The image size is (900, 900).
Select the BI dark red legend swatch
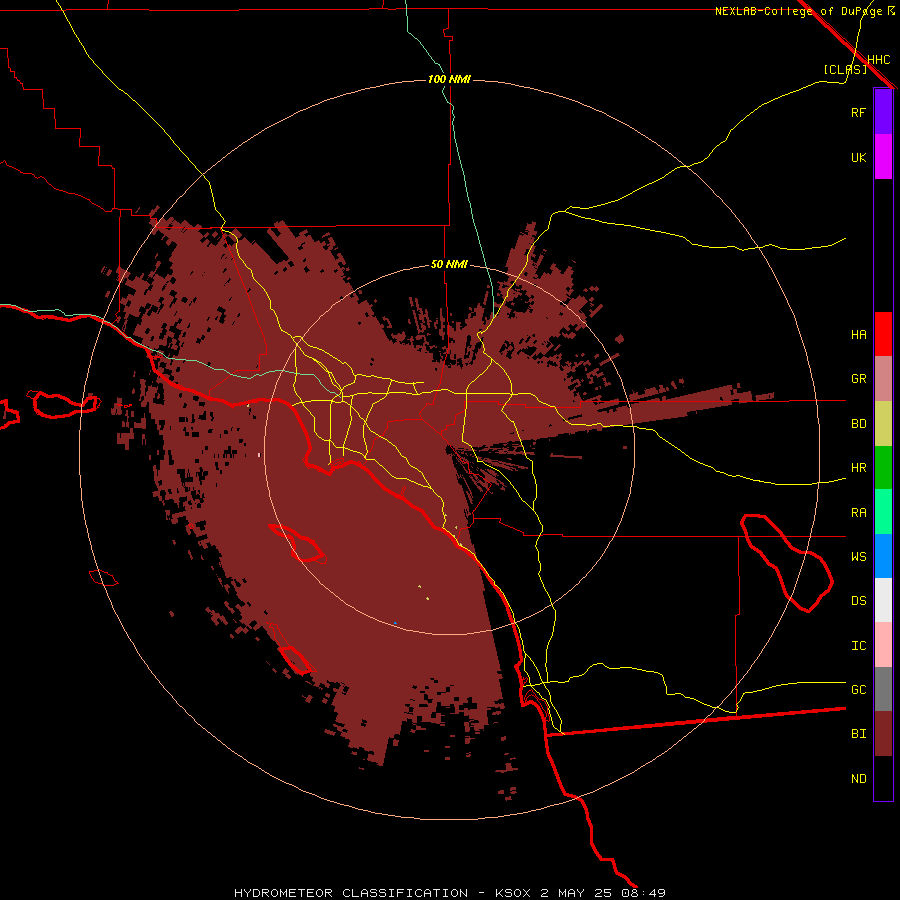click(x=883, y=734)
